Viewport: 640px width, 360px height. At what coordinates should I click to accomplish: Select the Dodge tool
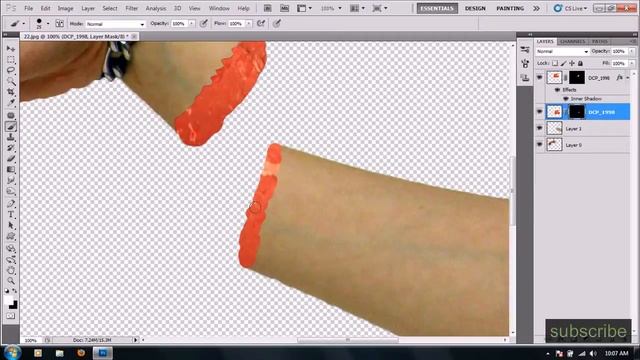(11, 191)
